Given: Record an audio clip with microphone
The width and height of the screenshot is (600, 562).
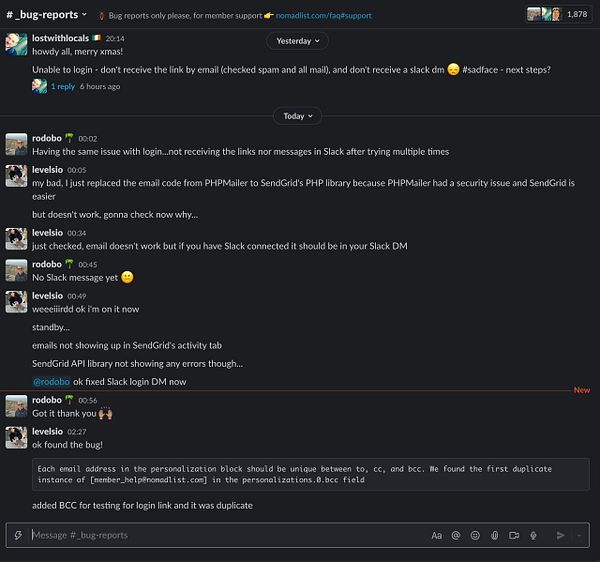Looking at the screenshot, I should pyautogui.click(x=533, y=535).
